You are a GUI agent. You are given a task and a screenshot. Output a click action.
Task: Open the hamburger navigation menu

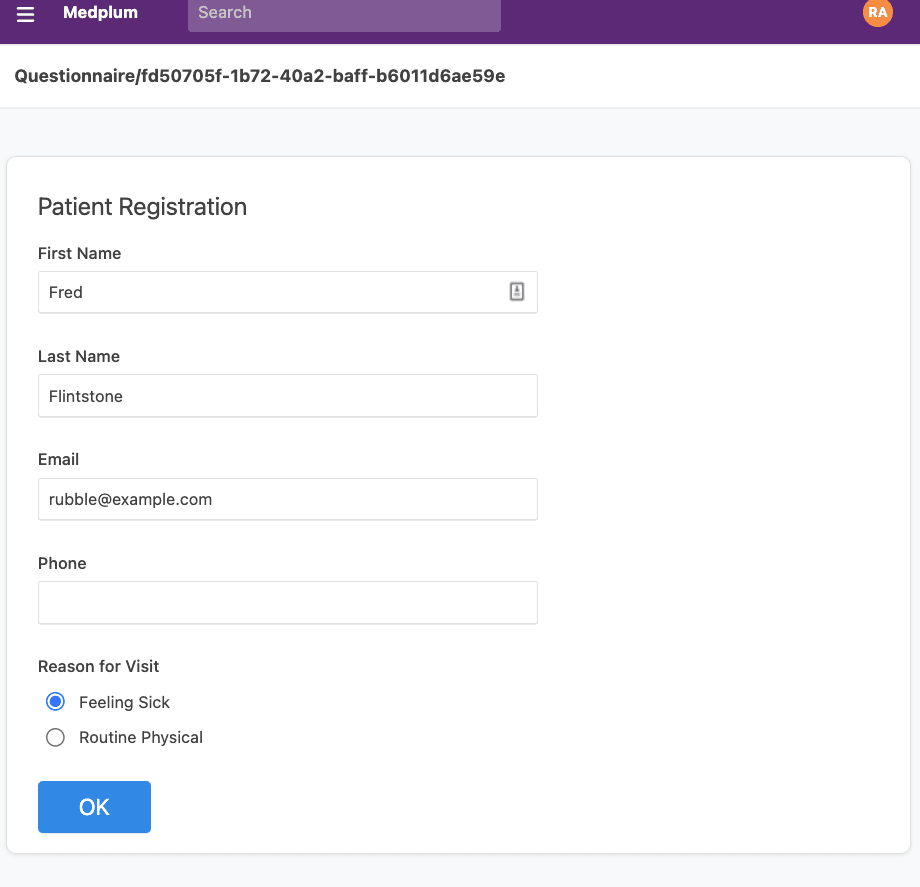click(25, 13)
